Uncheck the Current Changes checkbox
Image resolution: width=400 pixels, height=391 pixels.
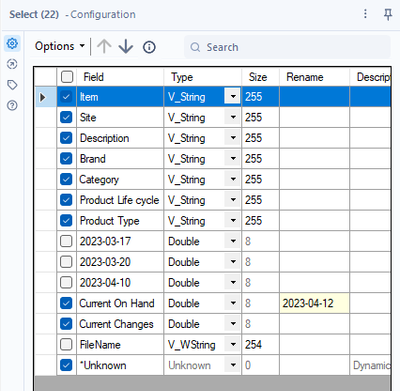(x=66, y=324)
